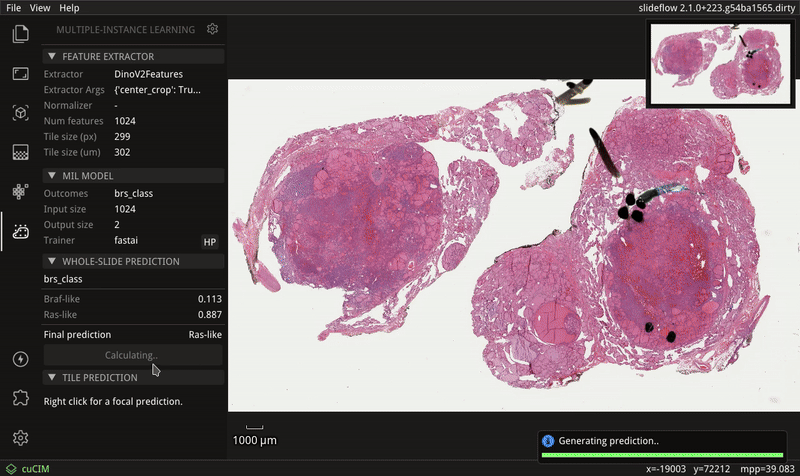Select the Multiple-Instance Learning sidebar icon
The height and width of the screenshot is (476, 800).
pos(20,232)
